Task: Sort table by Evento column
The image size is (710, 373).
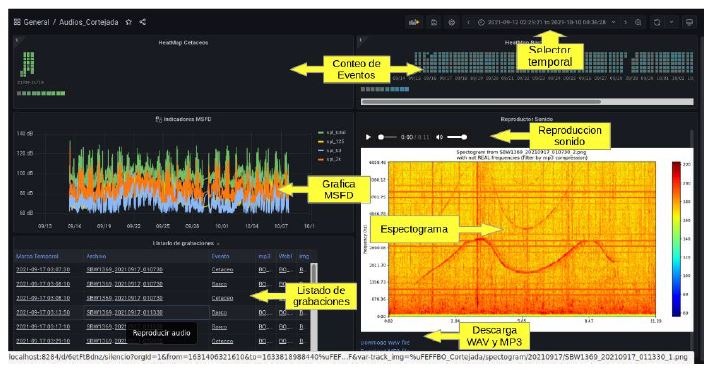Action: click(x=221, y=256)
